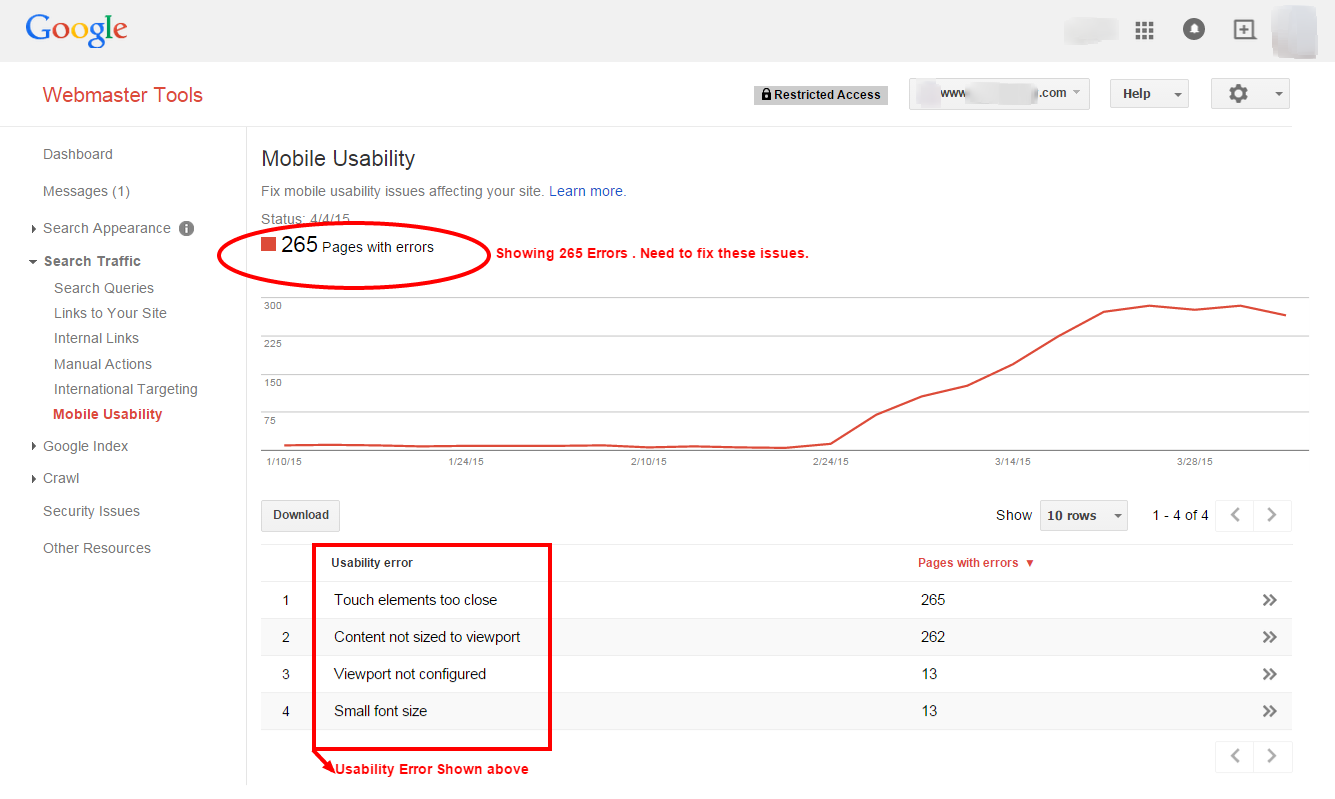
Task: Select Mobile Usability in sidebar
Action: click(x=108, y=414)
